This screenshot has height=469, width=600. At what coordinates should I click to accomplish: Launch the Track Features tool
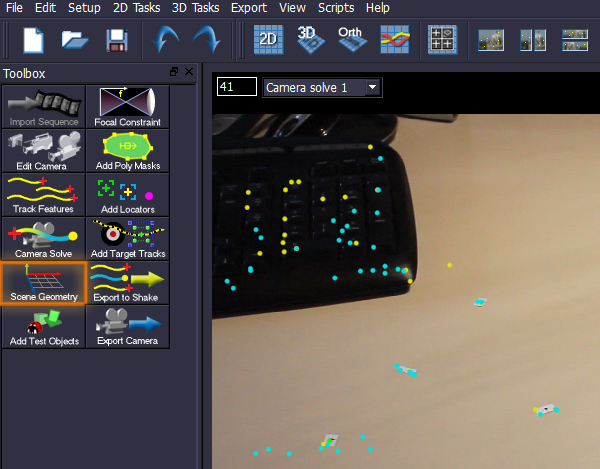pyautogui.click(x=44, y=194)
